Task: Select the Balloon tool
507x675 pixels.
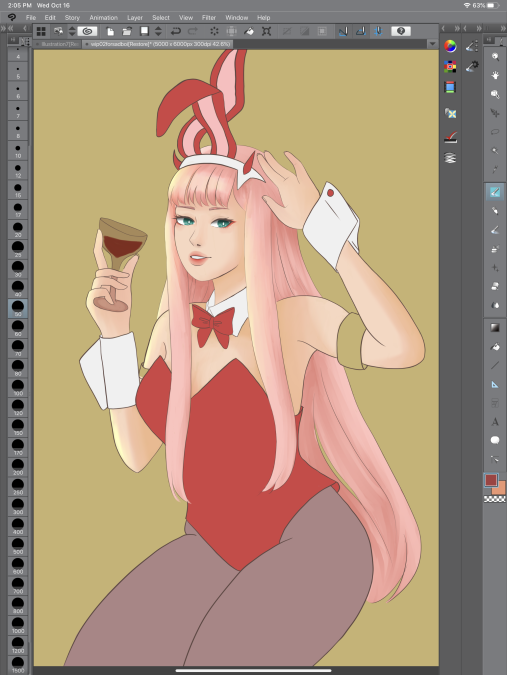Action: (495, 440)
